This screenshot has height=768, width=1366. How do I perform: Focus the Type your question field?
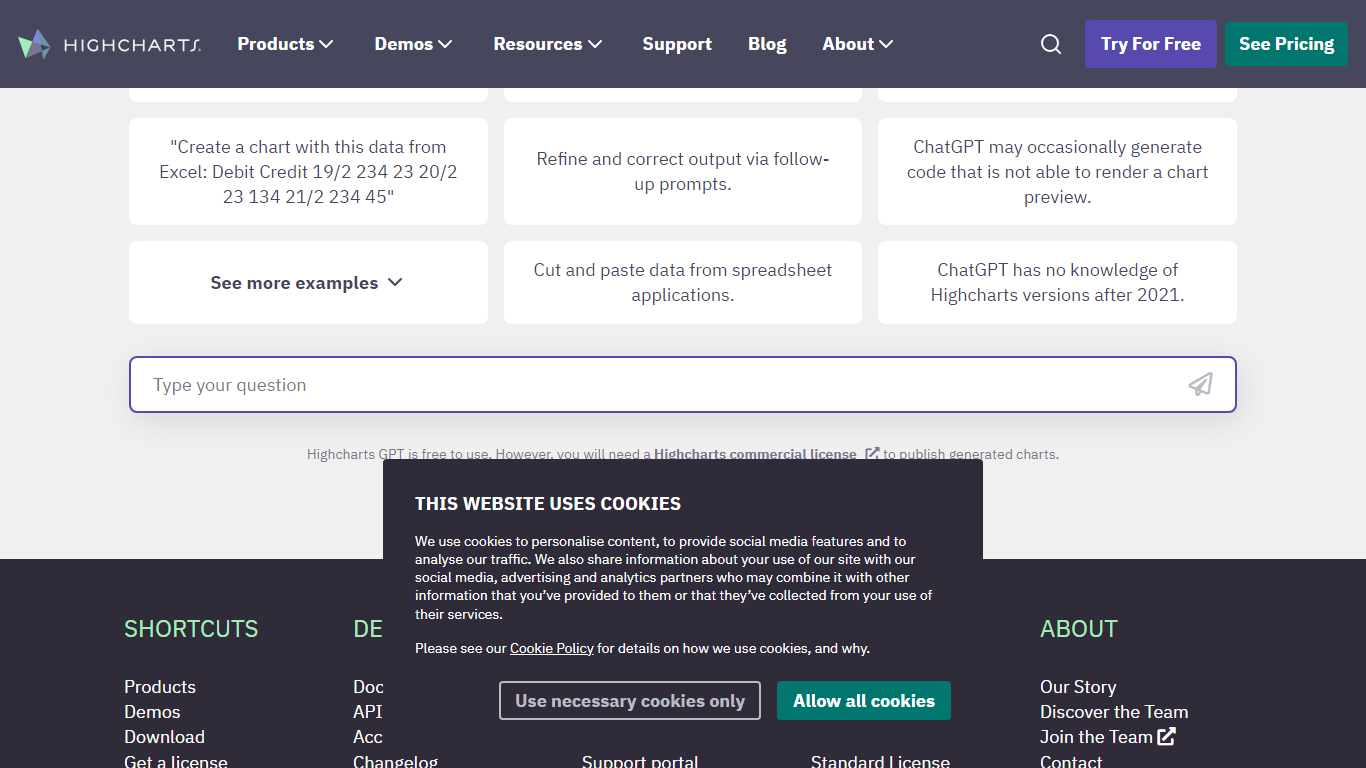click(660, 385)
